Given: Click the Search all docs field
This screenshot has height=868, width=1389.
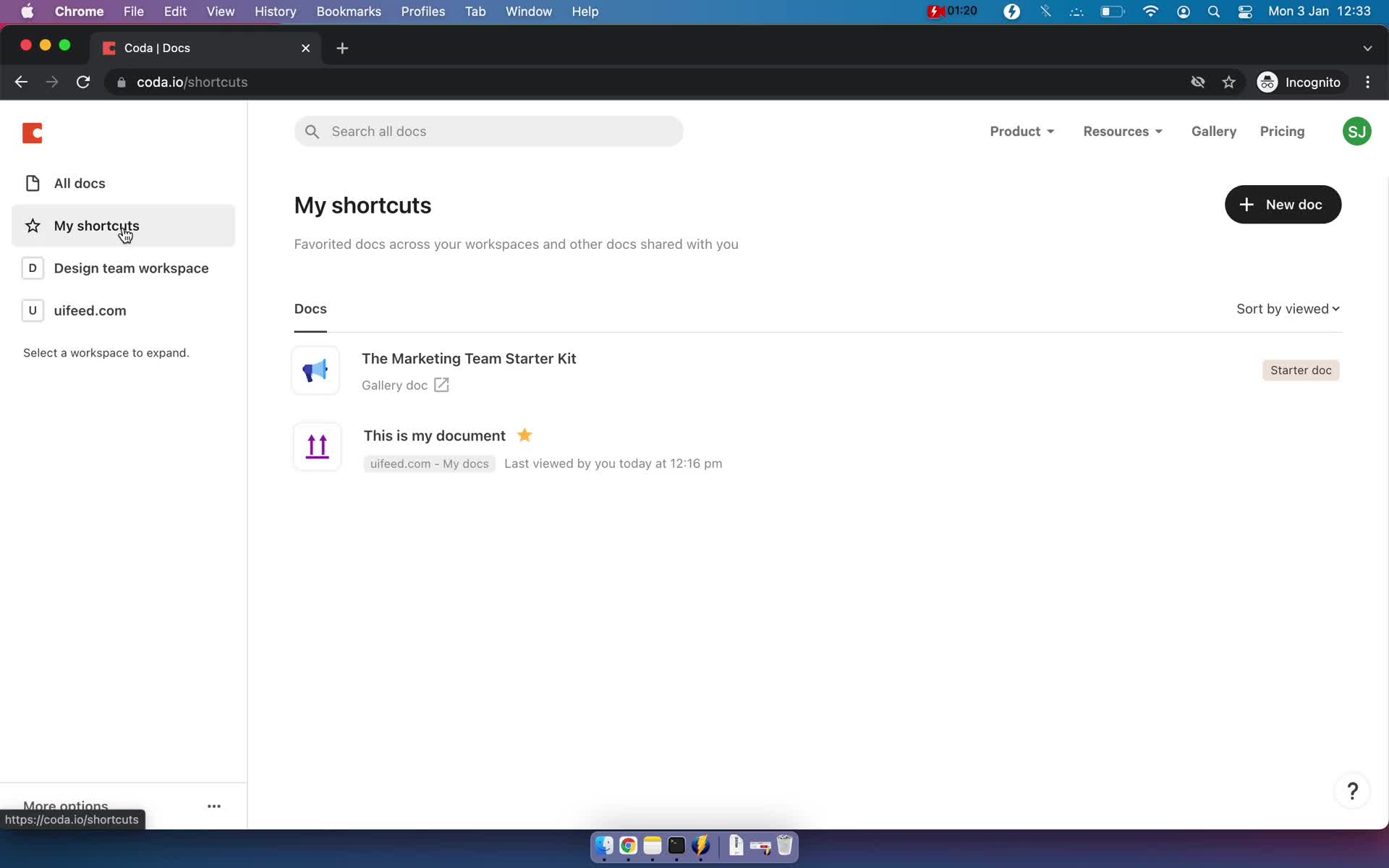Looking at the screenshot, I should 488,132.
